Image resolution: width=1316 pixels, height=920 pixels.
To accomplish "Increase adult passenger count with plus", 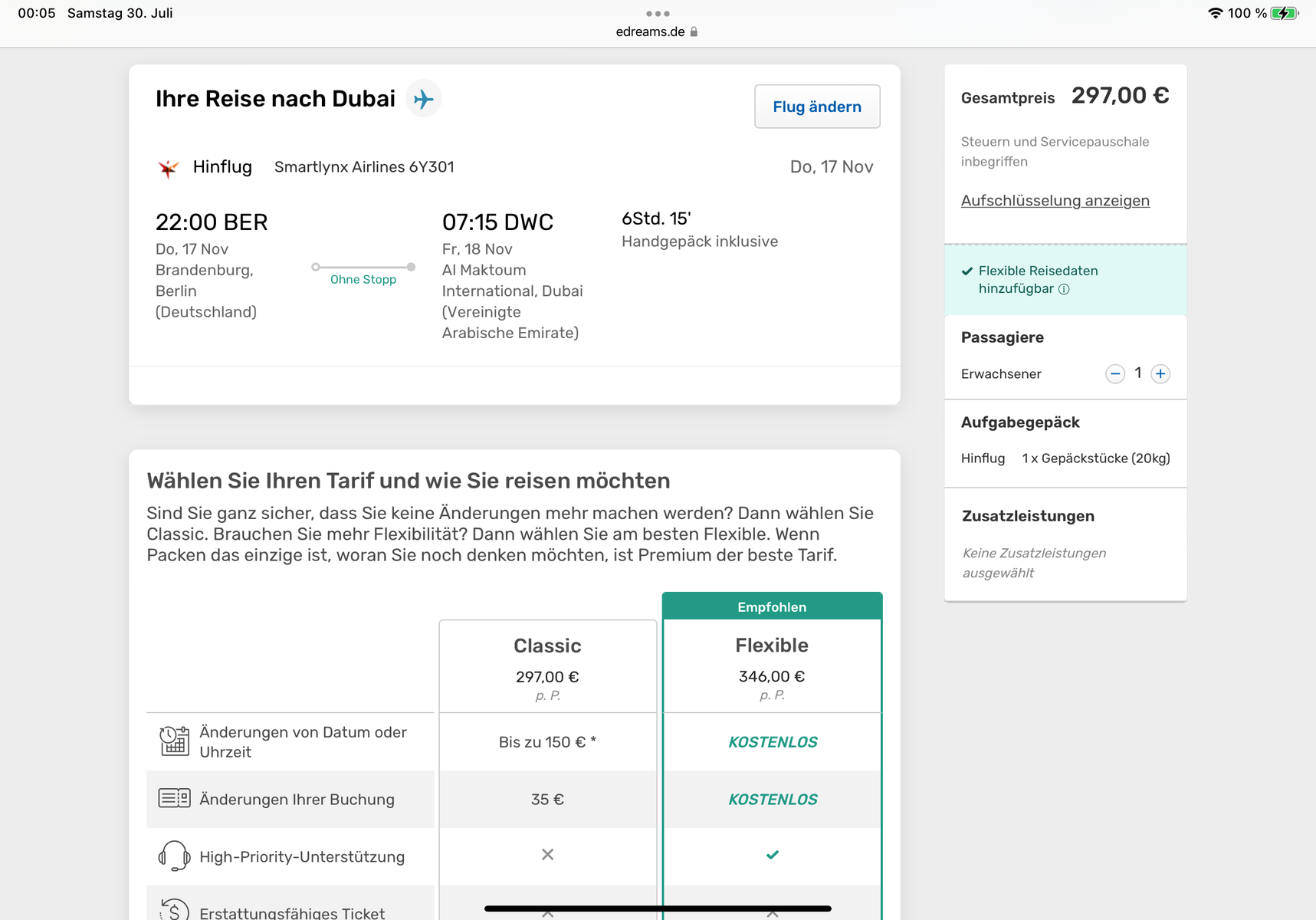I will pyautogui.click(x=1160, y=374).
